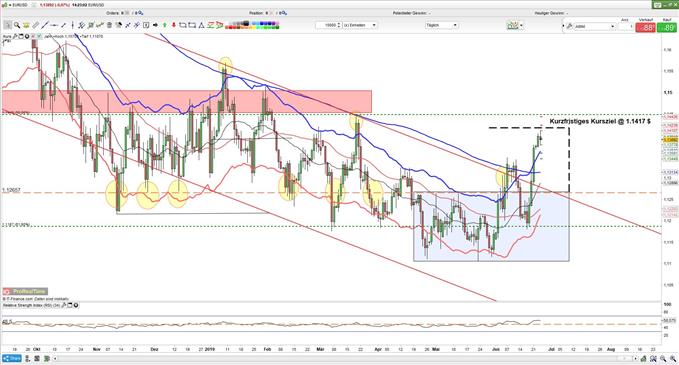Select the ruler measurement tool
The height and width of the screenshot is (365, 679).
[x=36, y=25]
